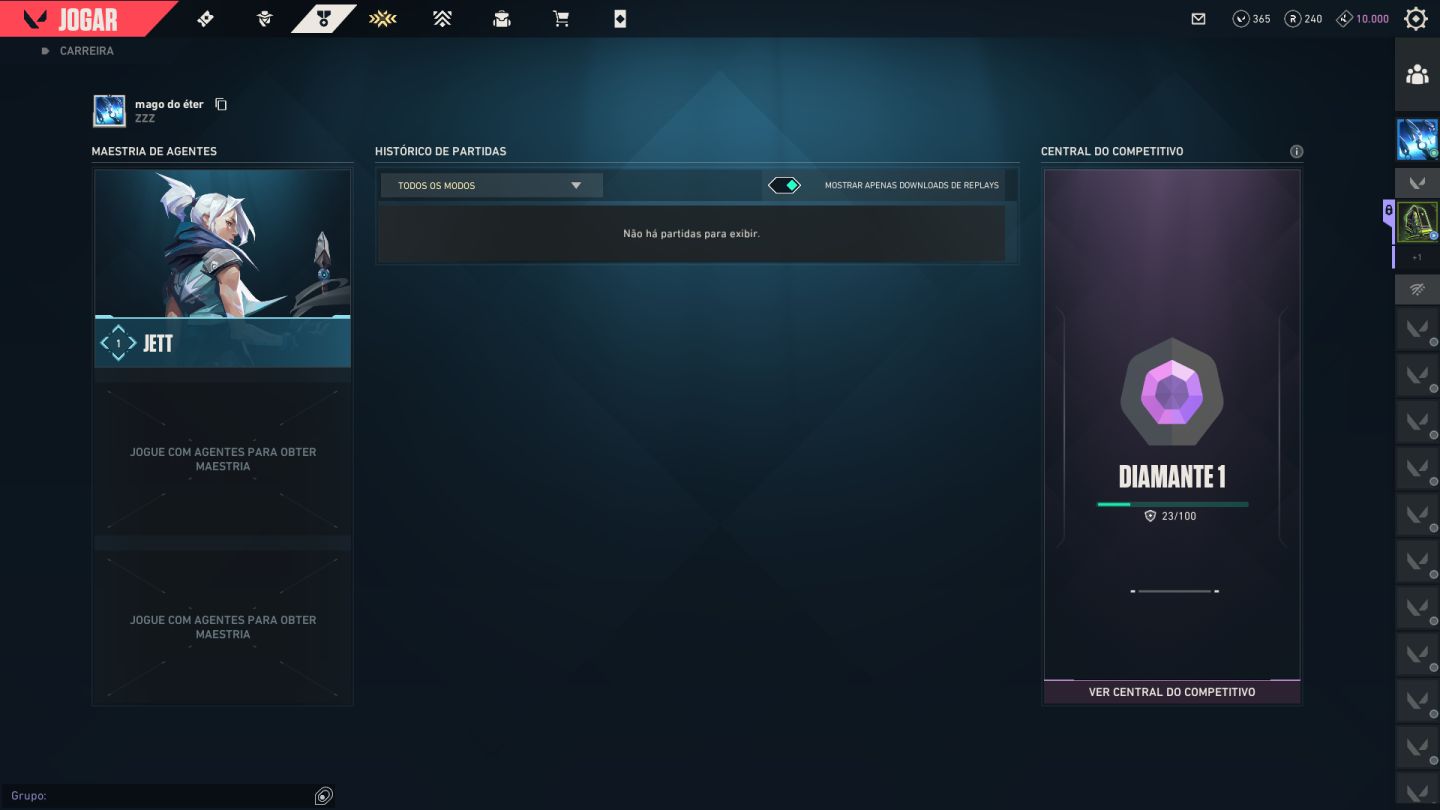Click the page indicator below the rank rating

click(x=1174, y=591)
